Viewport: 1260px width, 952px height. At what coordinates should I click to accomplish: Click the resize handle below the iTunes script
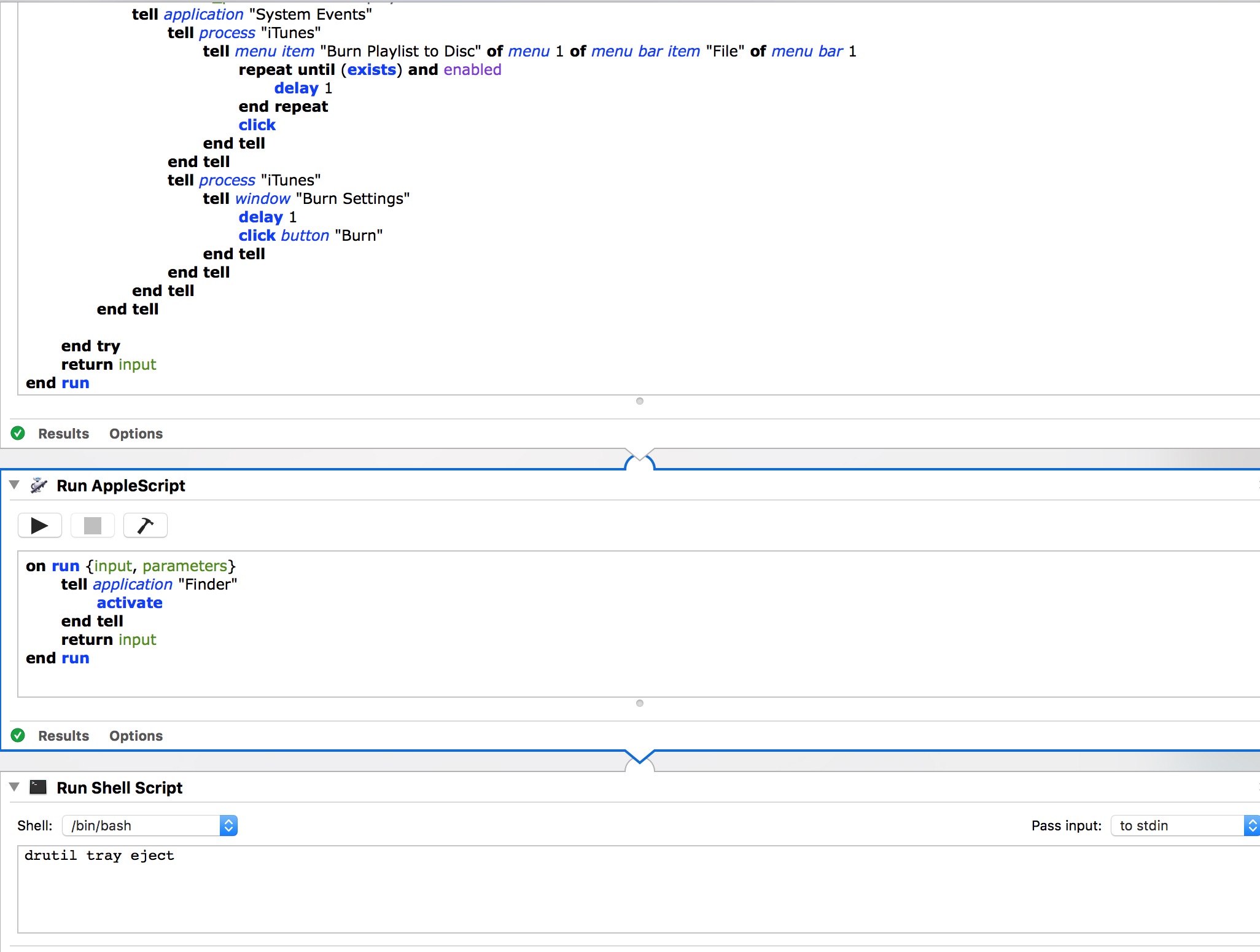[x=639, y=401]
